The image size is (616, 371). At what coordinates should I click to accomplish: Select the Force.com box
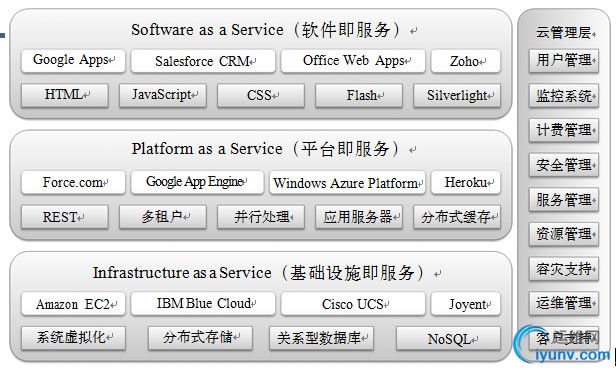(x=73, y=182)
